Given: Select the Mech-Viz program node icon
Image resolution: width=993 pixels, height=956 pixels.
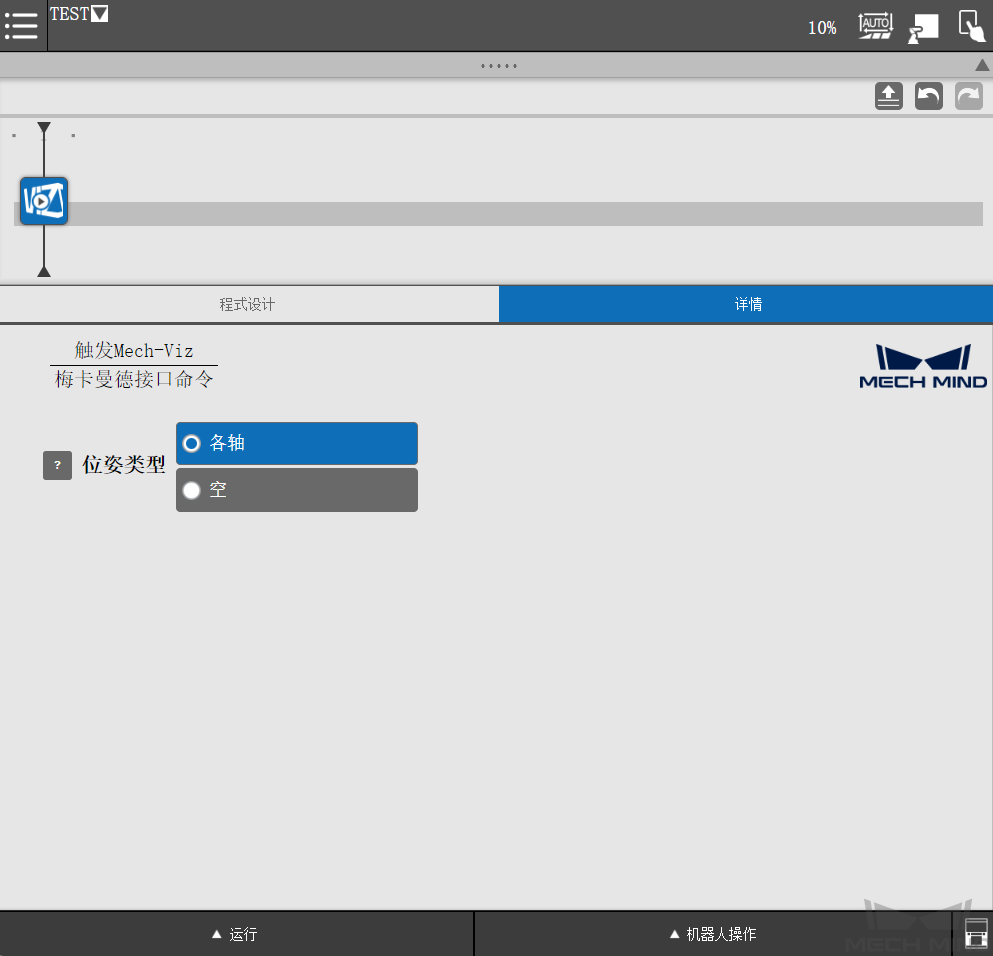Looking at the screenshot, I should click(43, 200).
